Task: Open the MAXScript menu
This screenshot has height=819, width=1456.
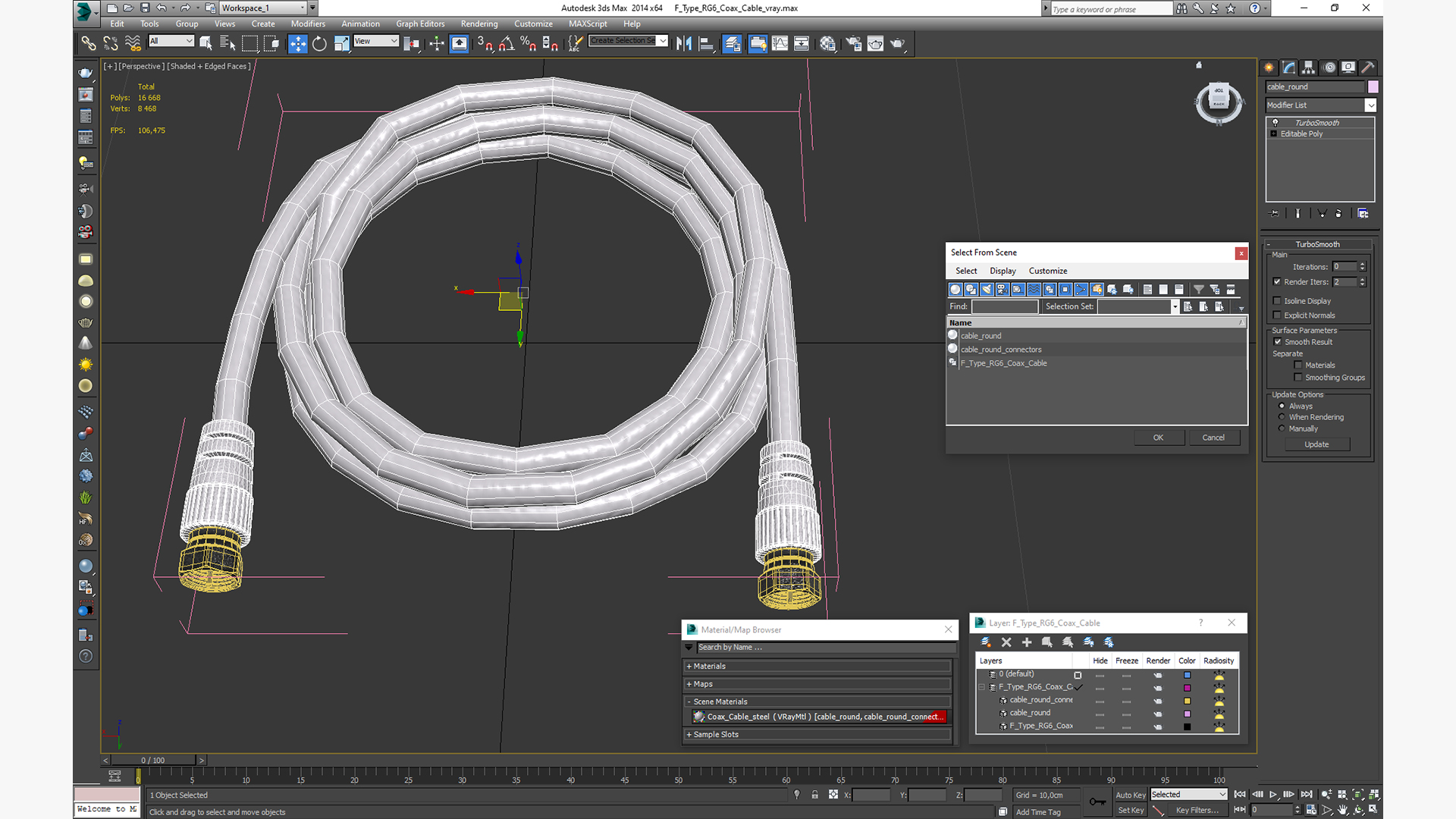Action: (x=588, y=24)
